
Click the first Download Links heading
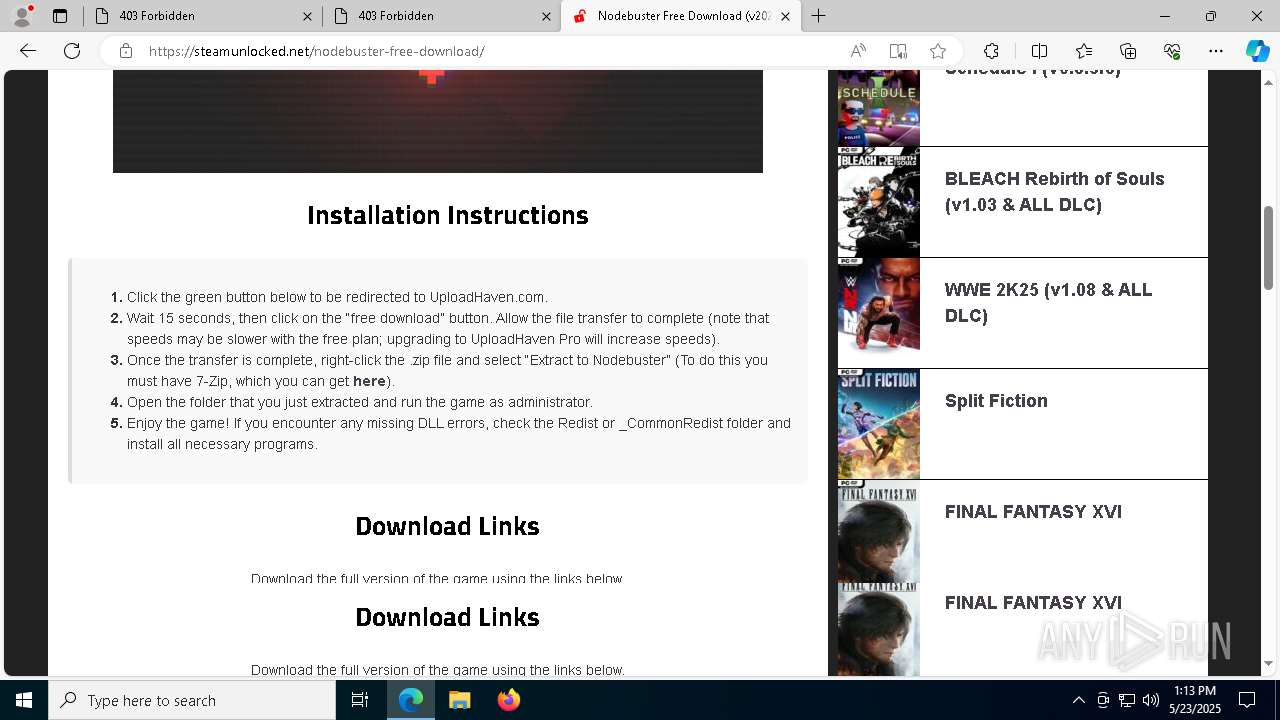tap(447, 527)
